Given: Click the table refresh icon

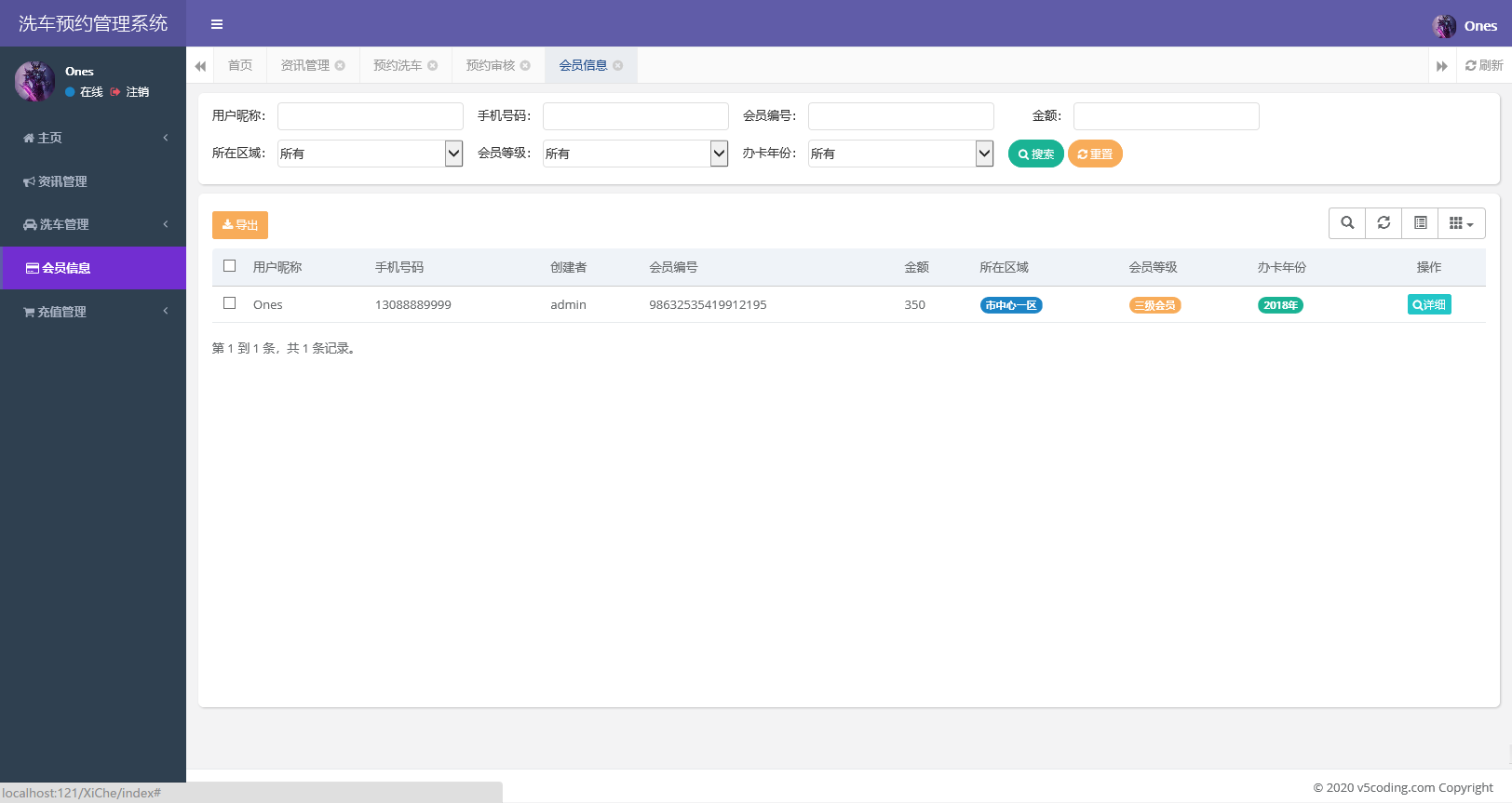Looking at the screenshot, I should pos(1384,223).
